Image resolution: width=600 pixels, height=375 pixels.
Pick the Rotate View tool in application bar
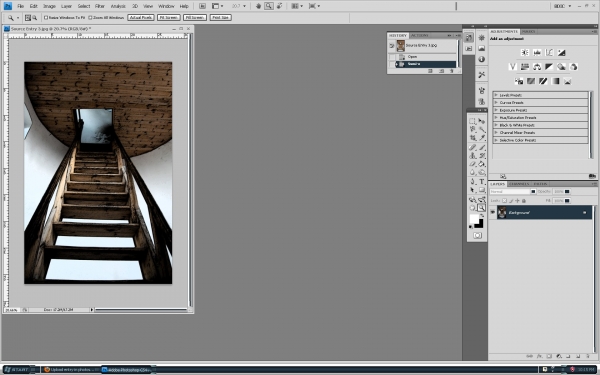(280, 6)
